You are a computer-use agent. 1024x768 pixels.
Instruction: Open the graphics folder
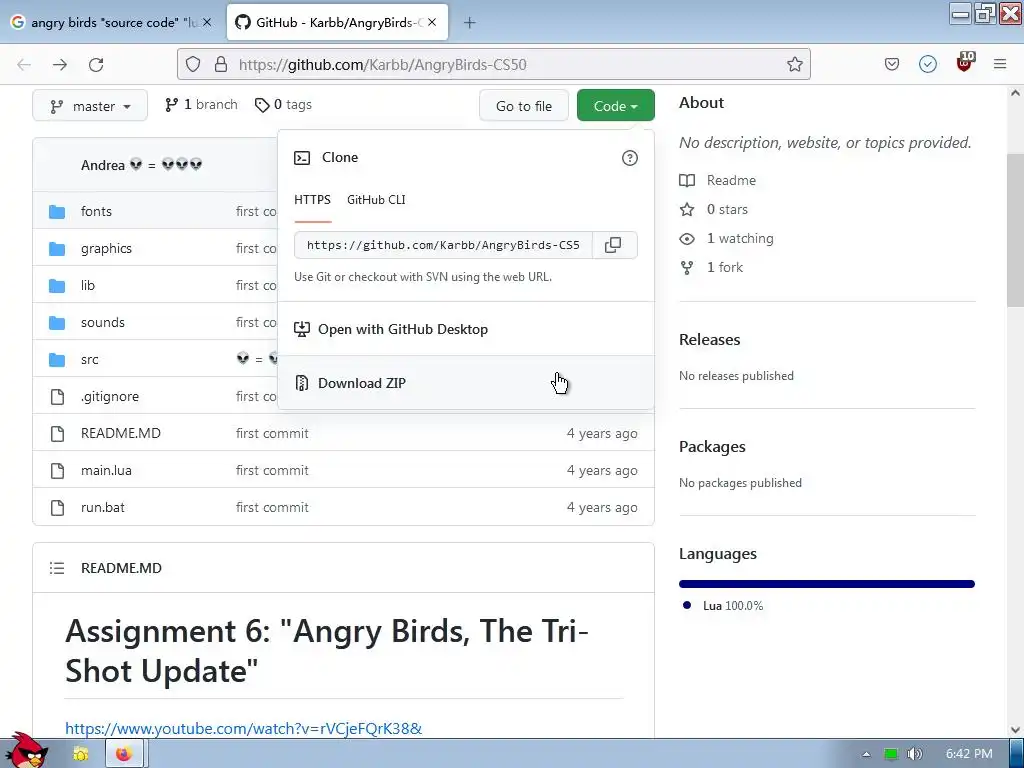pyautogui.click(x=106, y=249)
